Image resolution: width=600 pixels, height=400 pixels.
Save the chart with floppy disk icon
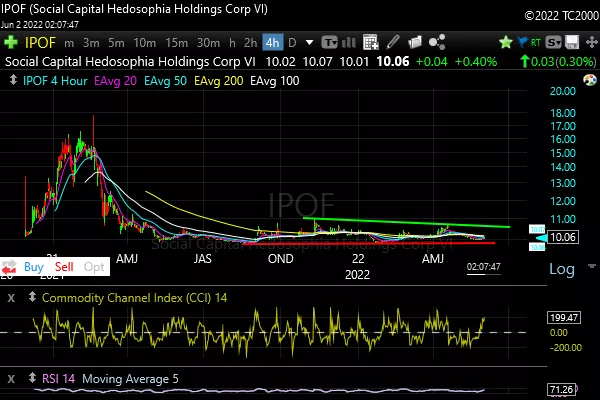click(x=572, y=42)
